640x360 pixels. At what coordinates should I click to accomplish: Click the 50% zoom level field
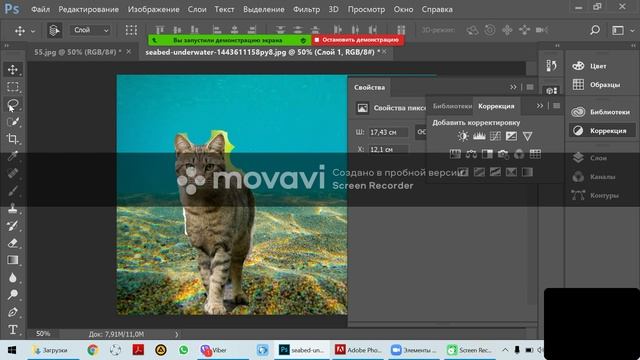[x=43, y=334]
